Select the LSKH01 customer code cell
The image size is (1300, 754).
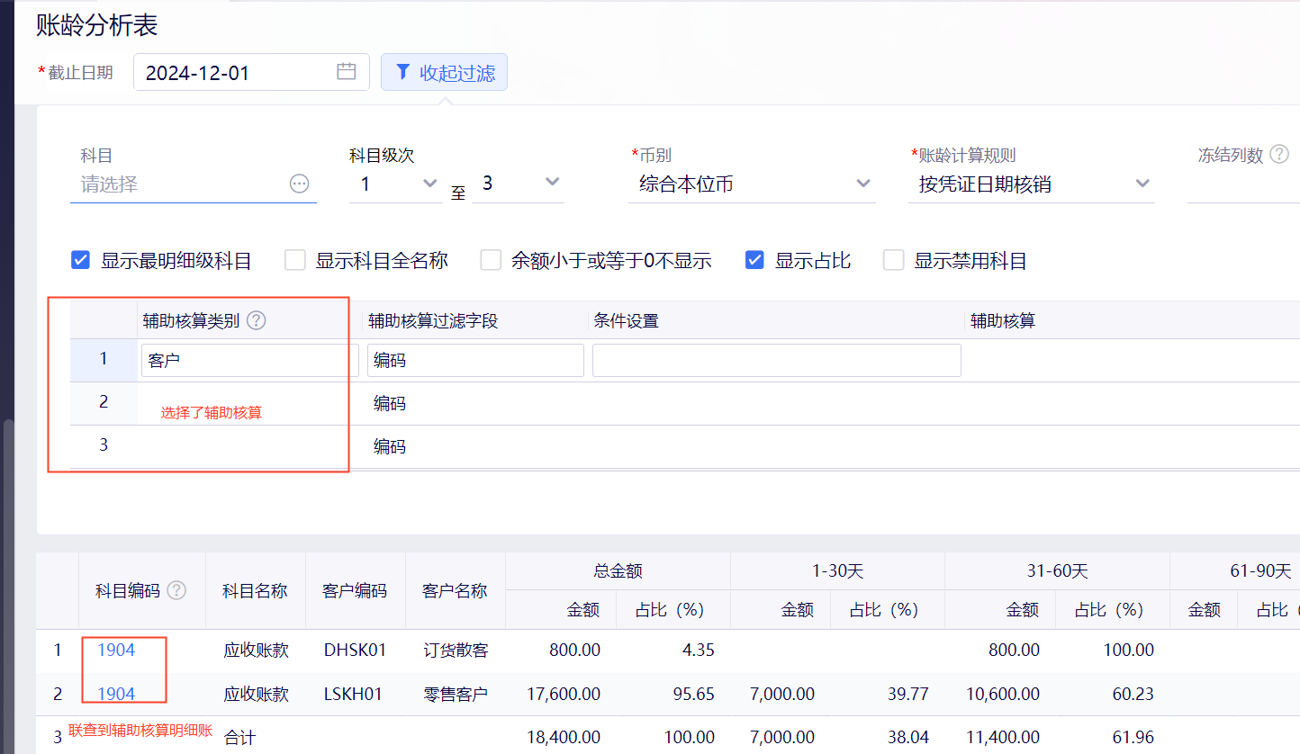(x=355, y=693)
